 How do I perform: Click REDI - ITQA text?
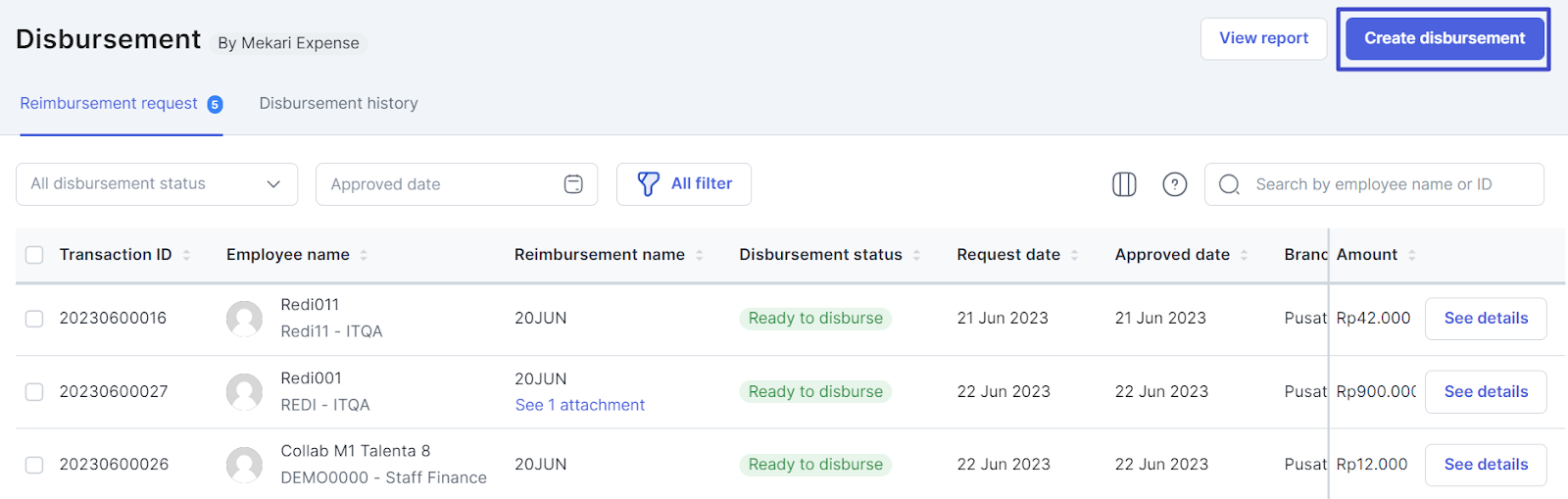coord(325,405)
